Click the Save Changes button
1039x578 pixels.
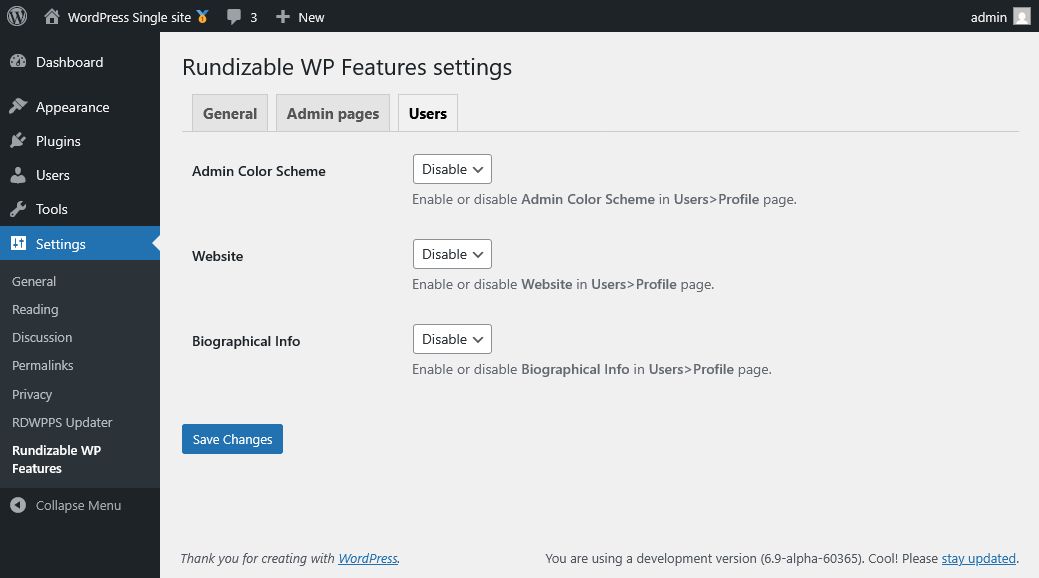tap(232, 439)
